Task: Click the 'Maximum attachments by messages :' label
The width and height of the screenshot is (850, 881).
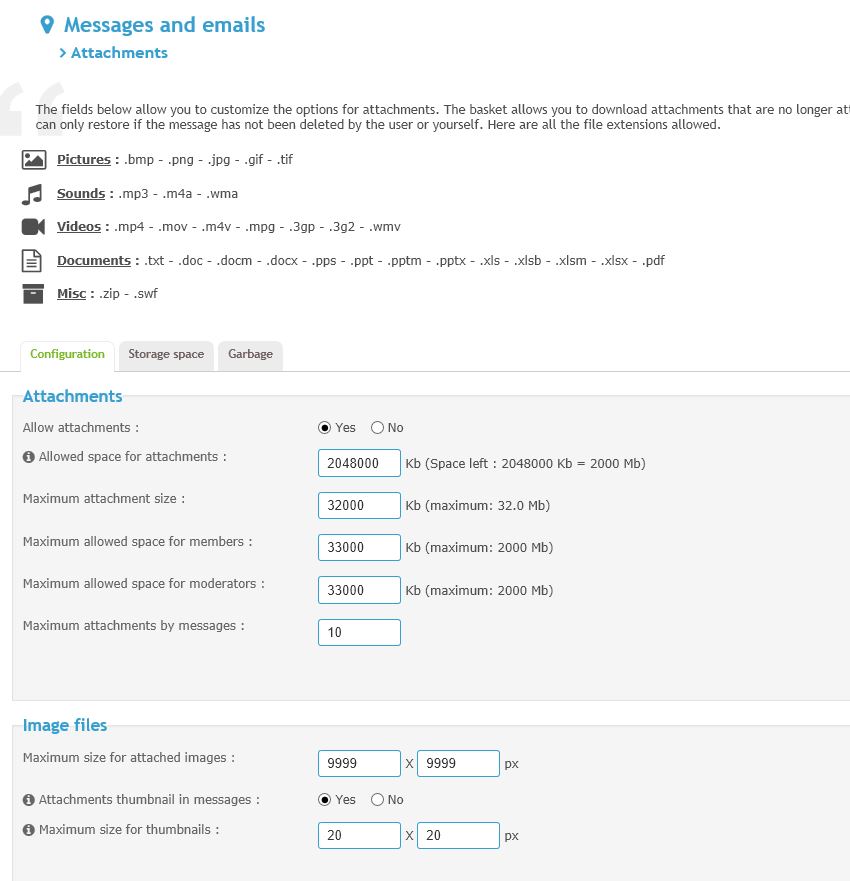Action: click(x=134, y=625)
